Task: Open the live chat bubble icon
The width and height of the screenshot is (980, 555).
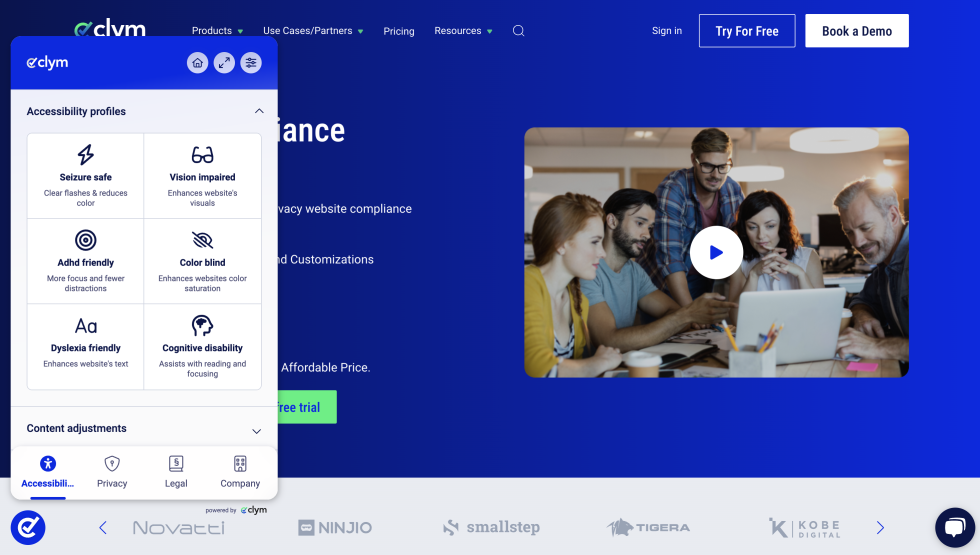Action: pyautogui.click(x=953, y=527)
